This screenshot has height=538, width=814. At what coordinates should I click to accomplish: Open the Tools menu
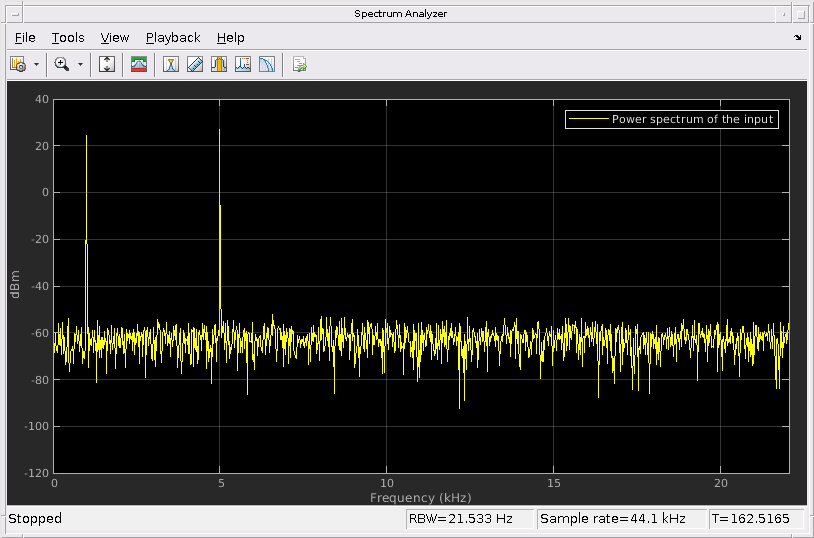pyautogui.click(x=68, y=37)
